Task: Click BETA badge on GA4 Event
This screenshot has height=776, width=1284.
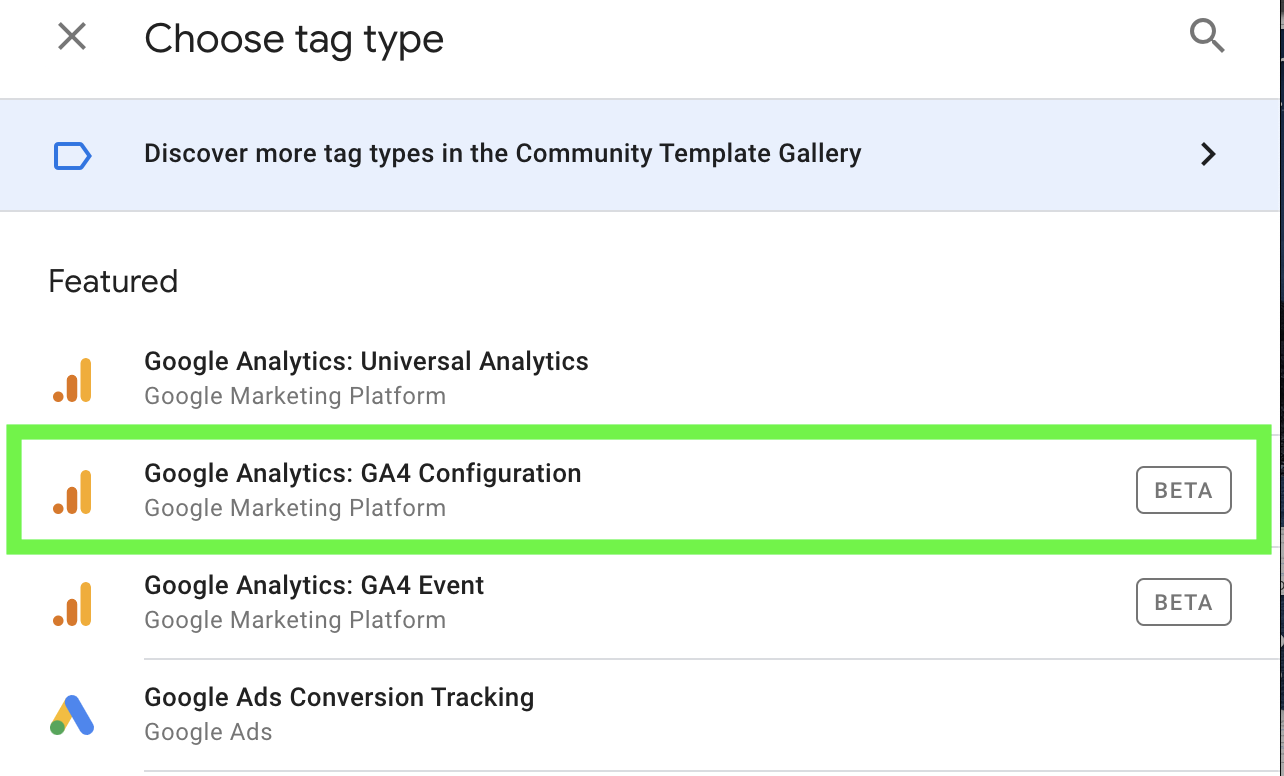Action: click(1184, 603)
